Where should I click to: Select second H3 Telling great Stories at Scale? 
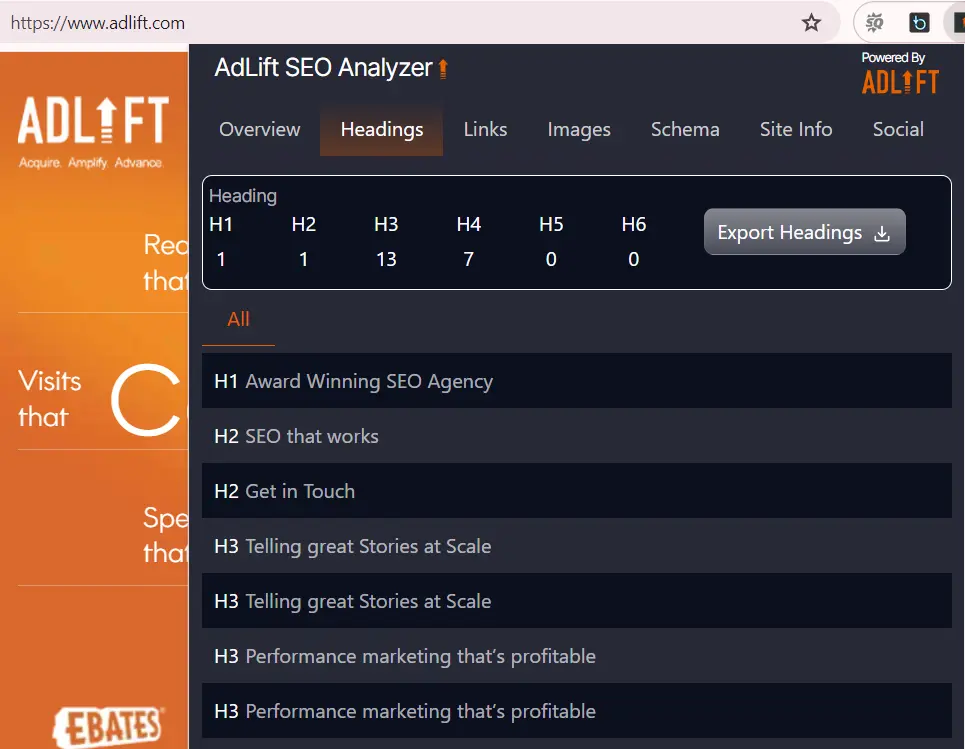577,601
